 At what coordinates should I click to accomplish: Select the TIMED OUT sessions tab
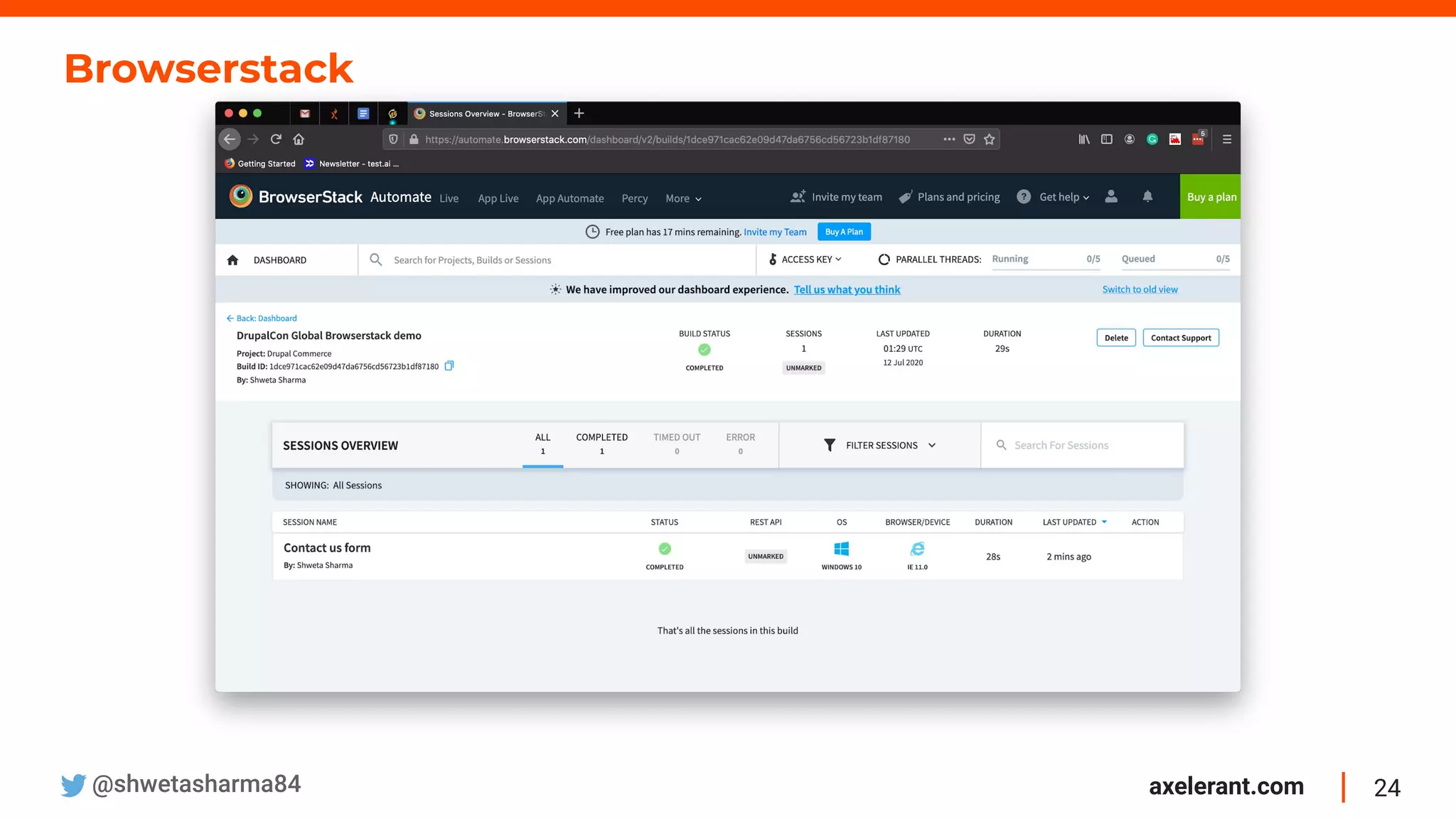coord(677,444)
